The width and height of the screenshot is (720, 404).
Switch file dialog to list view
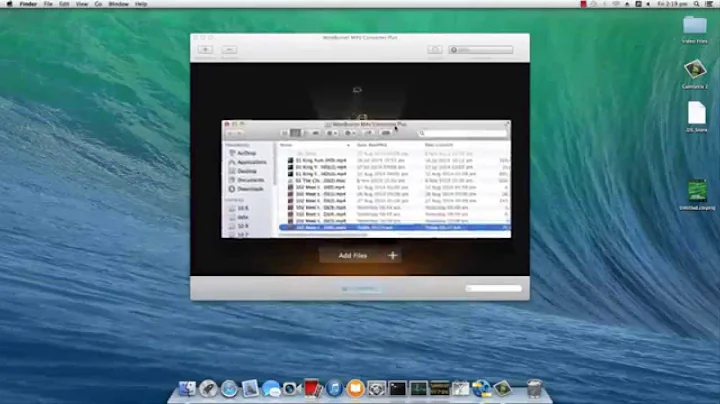click(x=295, y=133)
